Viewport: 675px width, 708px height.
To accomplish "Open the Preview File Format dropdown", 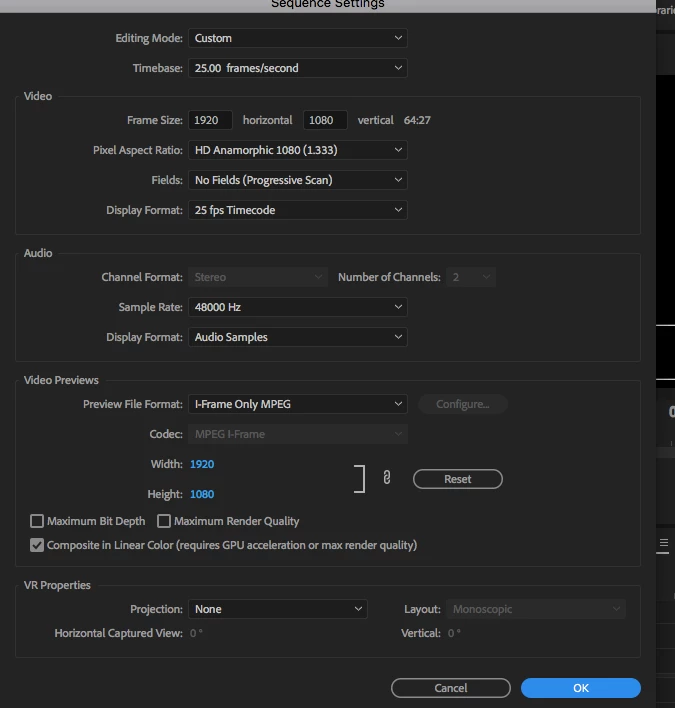I will tap(298, 404).
